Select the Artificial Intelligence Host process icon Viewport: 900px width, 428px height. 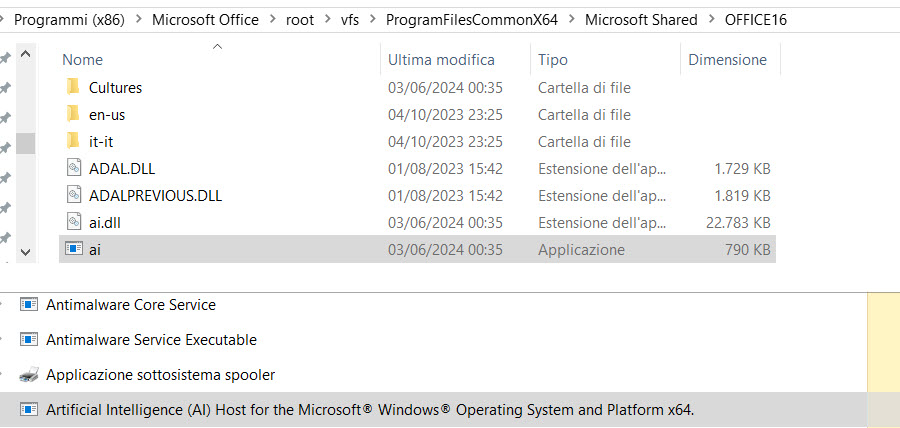pos(29,409)
